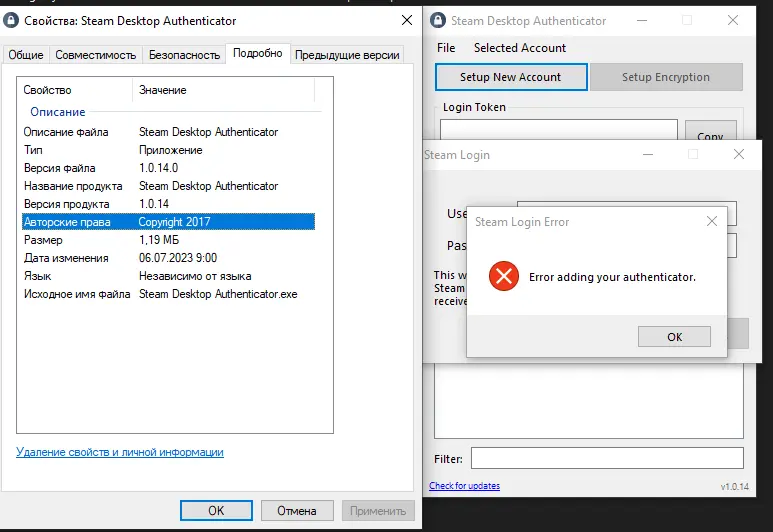Click the Значение column header
Viewport: 773px width, 532px height.
(x=224, y=90)
